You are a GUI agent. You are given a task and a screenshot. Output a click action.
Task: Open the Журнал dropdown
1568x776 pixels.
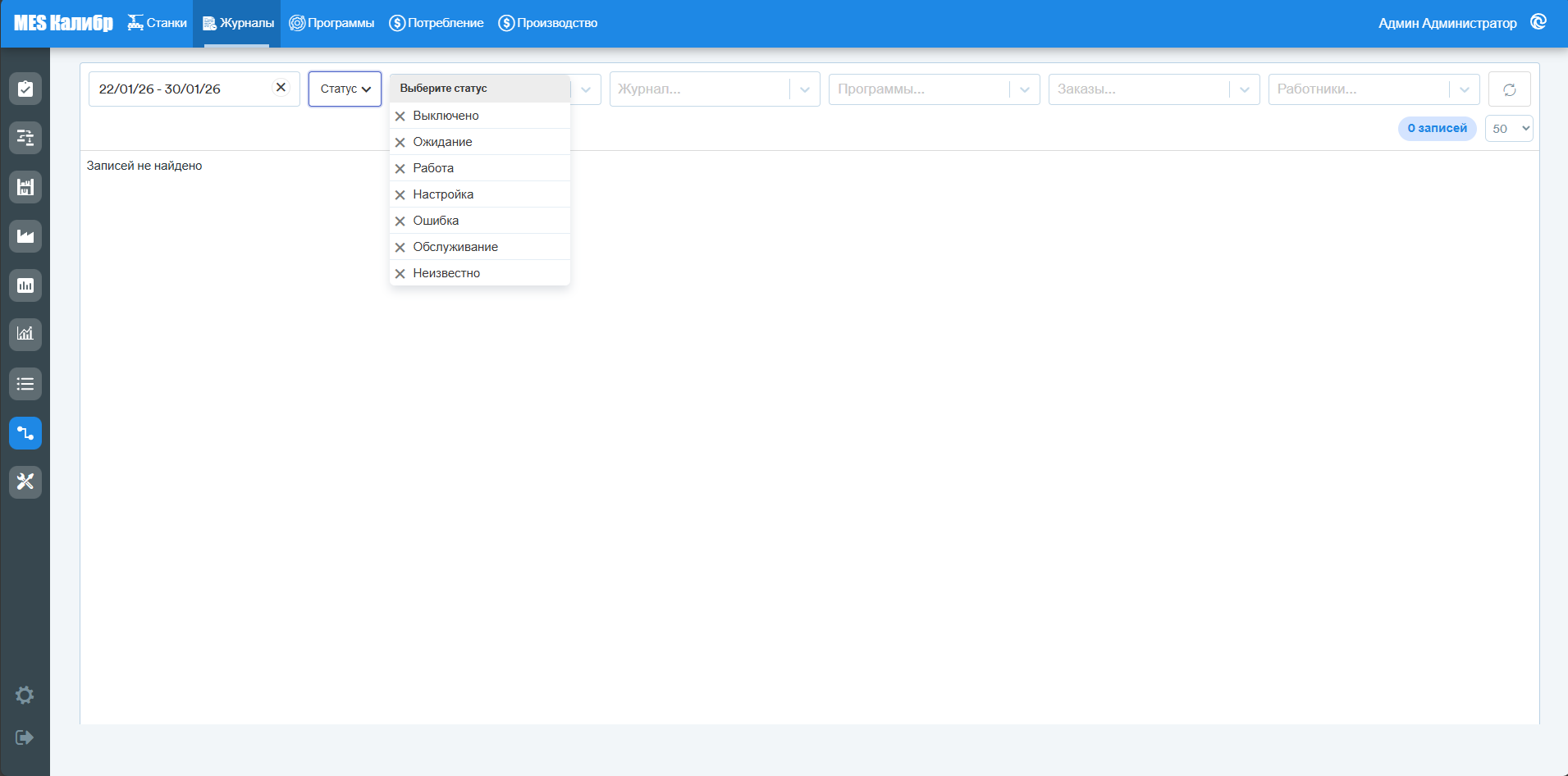(x=715, y=89)
